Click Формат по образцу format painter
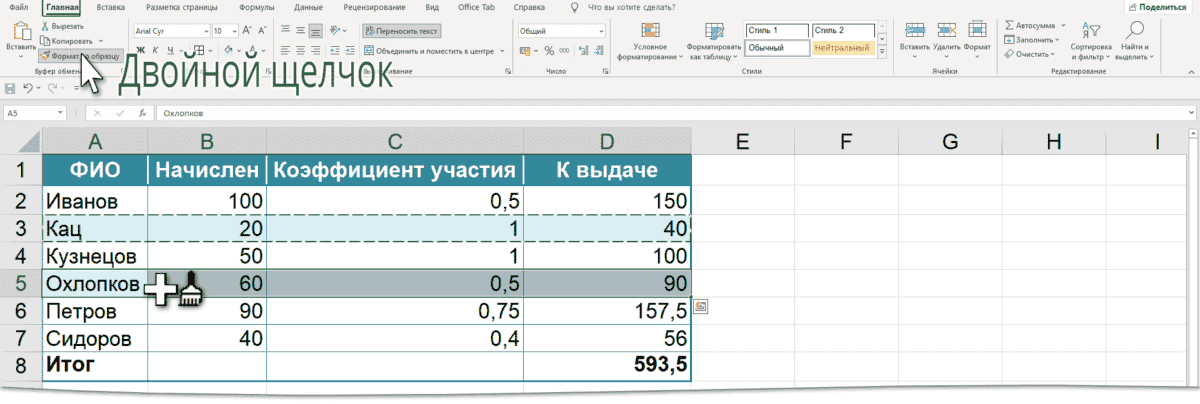This screenshot has width=1200, height=404. click(x=80, y=55)
